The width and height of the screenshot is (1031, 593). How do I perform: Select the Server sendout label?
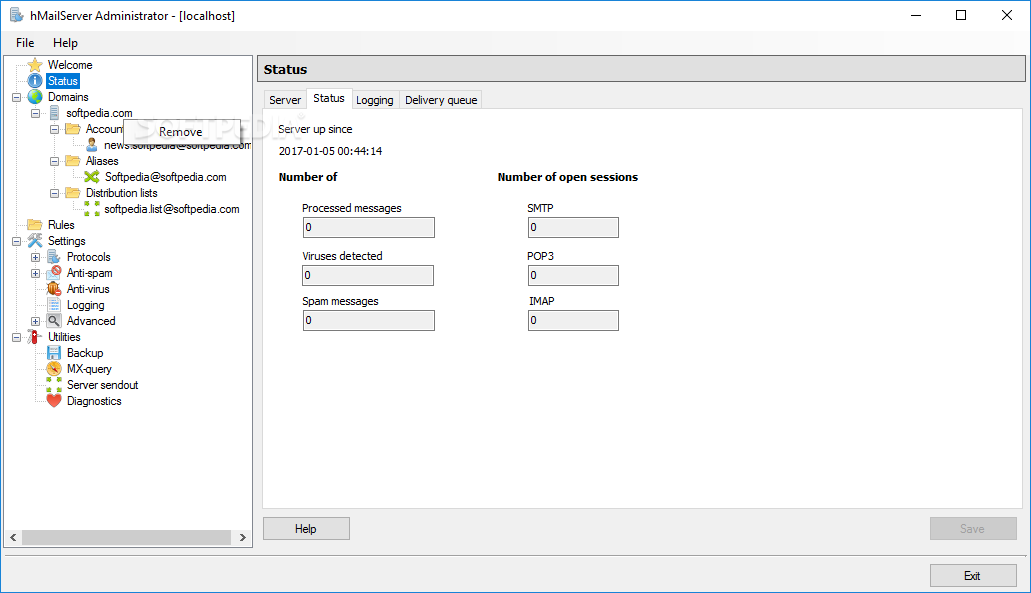click(103, 385)
